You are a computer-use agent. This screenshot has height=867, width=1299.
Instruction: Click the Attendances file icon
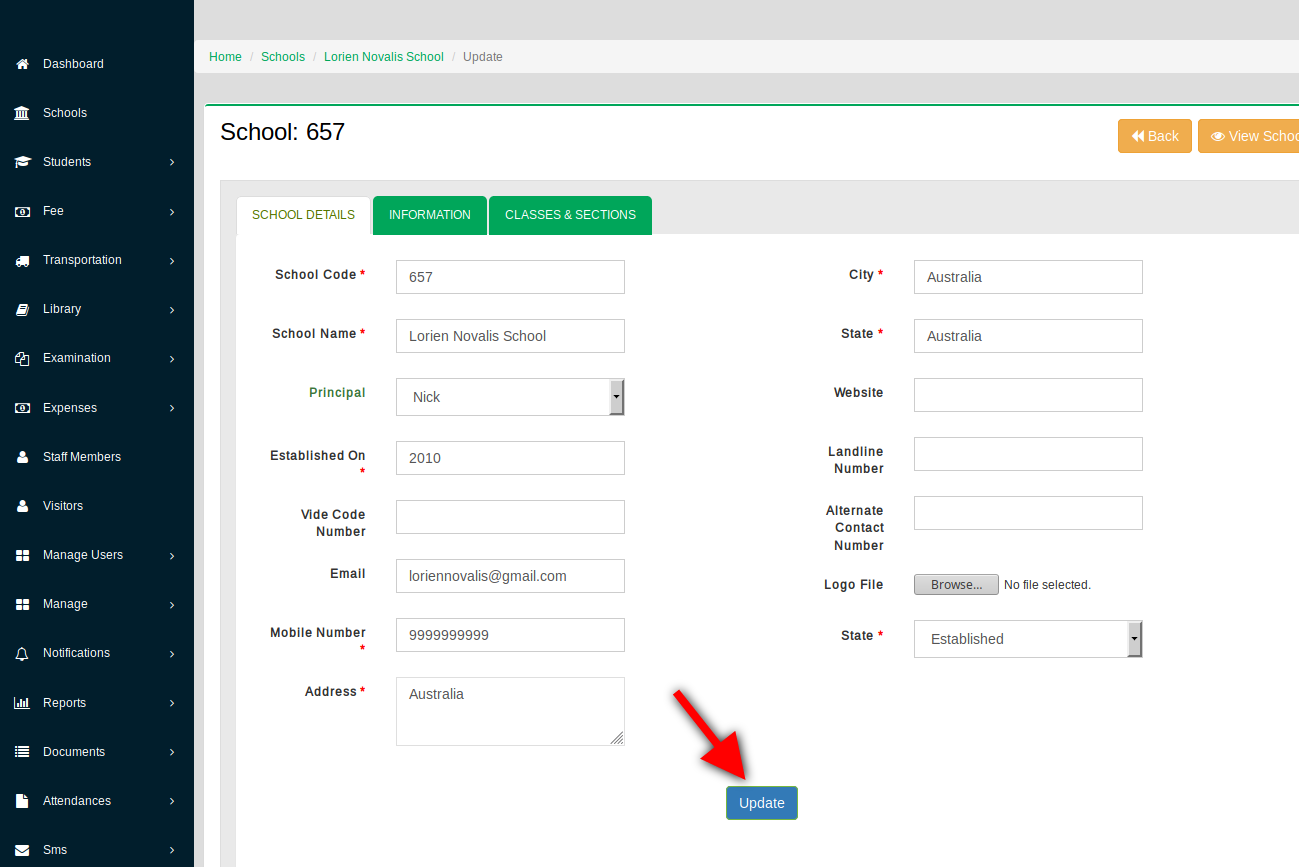pos(22,801)
